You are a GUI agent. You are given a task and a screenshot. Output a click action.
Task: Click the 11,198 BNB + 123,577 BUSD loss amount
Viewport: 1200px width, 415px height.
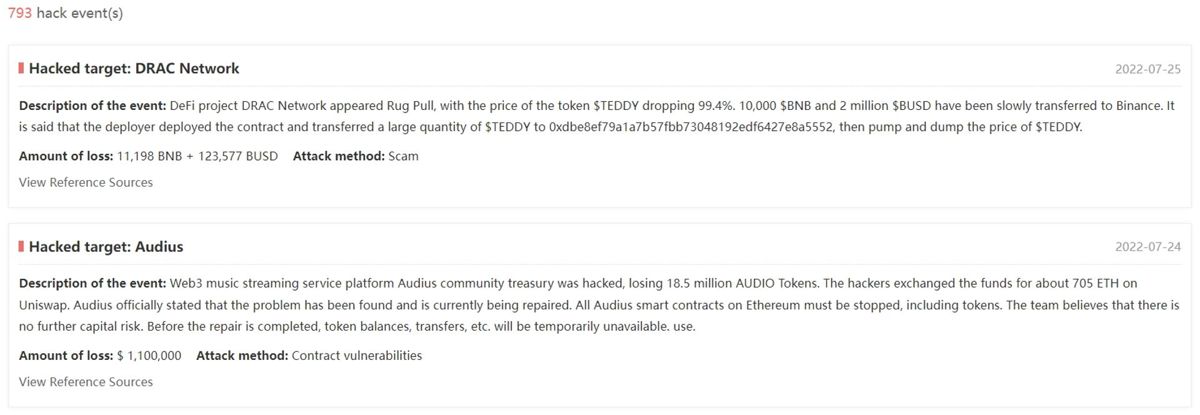[197, 156]
